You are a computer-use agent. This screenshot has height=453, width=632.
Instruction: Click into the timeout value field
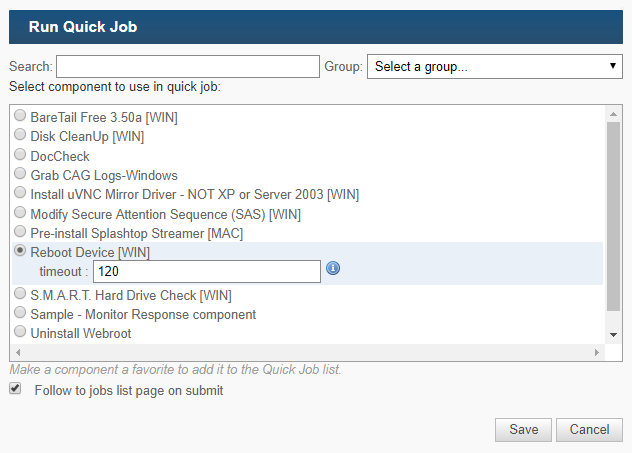(207, 271)
